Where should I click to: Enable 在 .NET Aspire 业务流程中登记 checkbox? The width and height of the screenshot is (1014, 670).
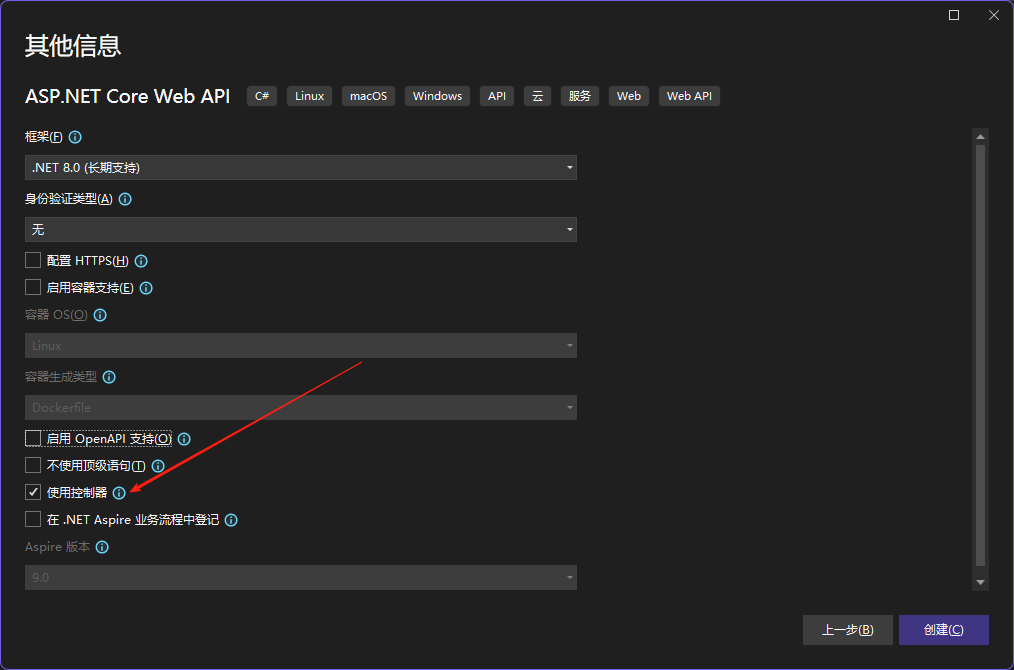click(x=33, y=519)
